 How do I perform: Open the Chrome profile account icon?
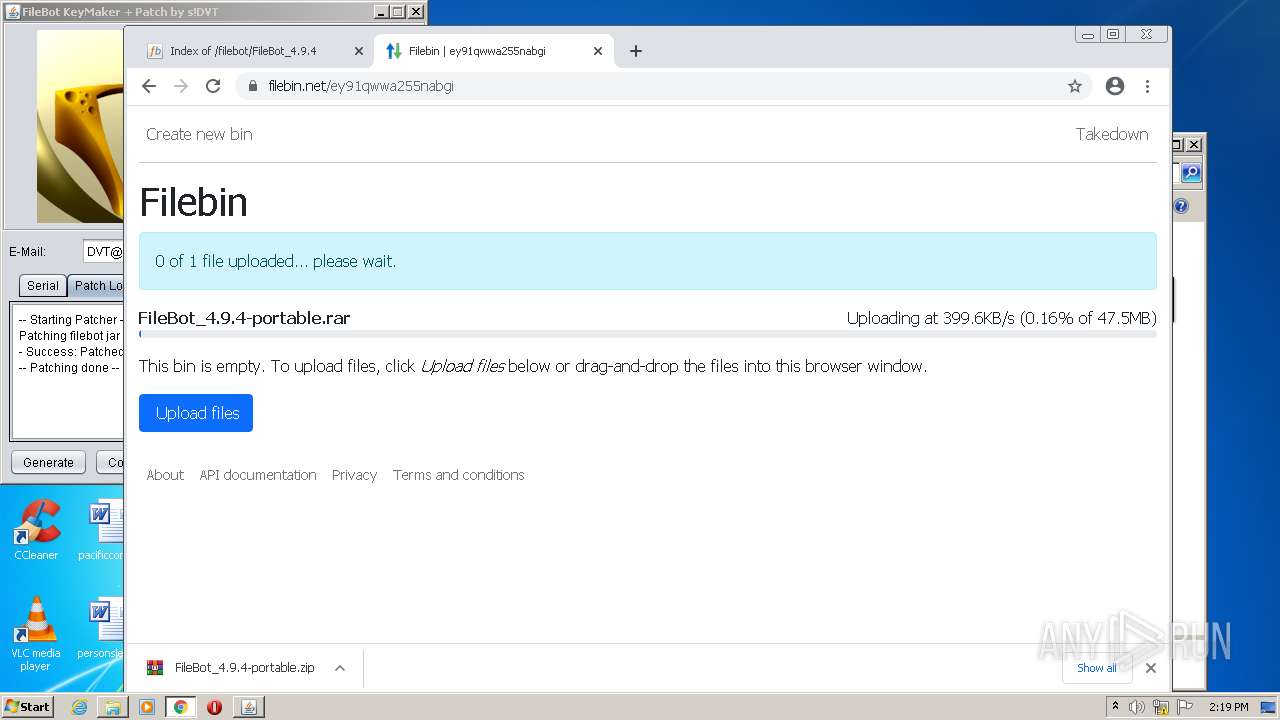tap(1115, 86)
